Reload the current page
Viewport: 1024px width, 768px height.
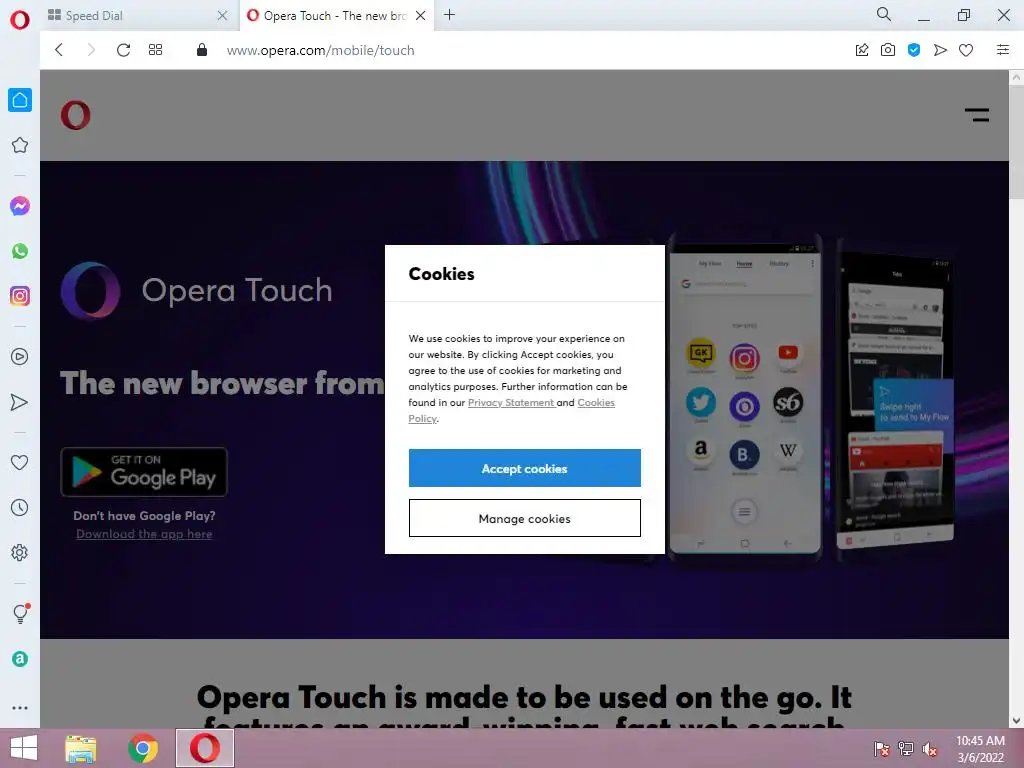[123, 50]
